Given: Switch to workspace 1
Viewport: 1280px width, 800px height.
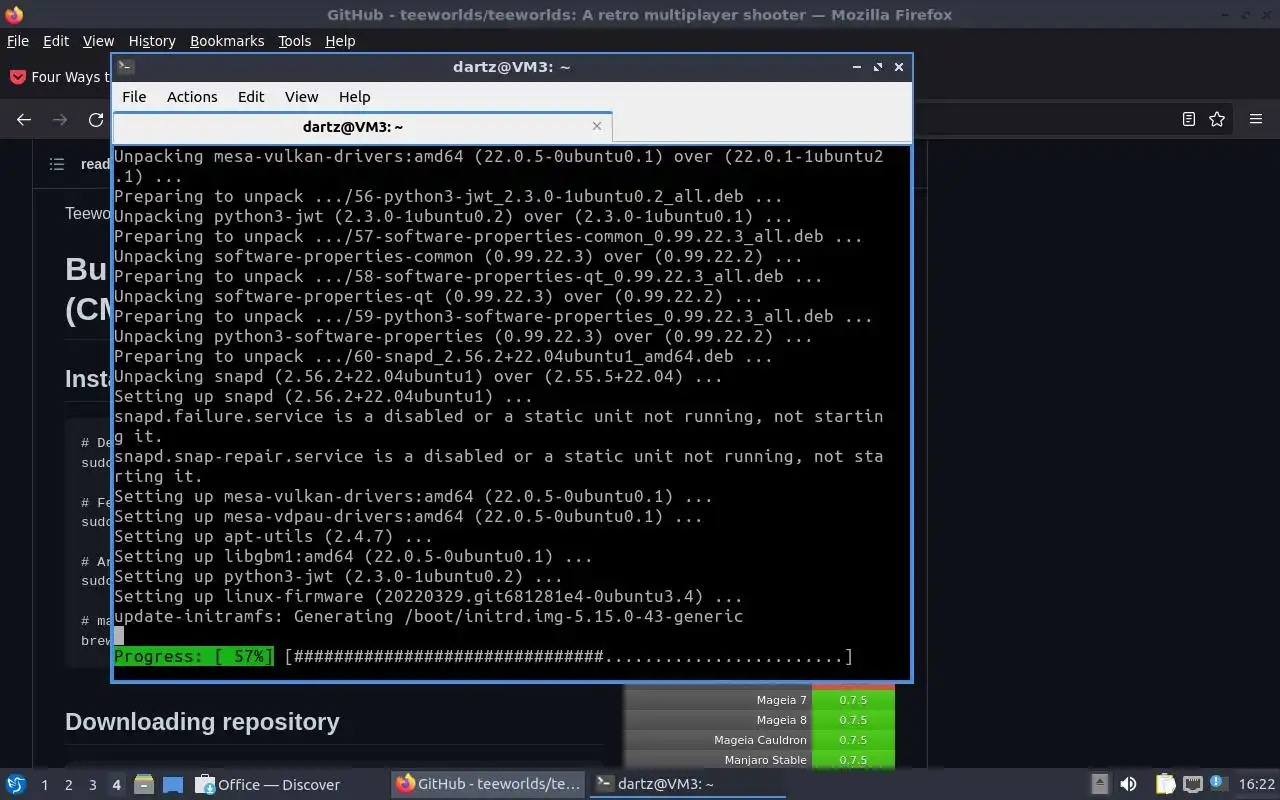Looking at the screenshot, I should tap(44, 785).
